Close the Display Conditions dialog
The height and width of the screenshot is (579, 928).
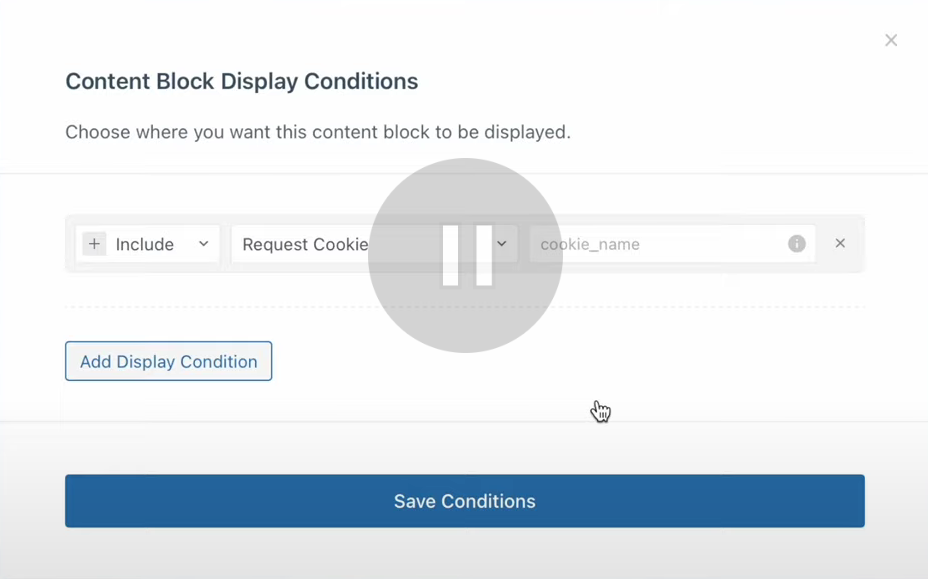[x=891, y=41]
